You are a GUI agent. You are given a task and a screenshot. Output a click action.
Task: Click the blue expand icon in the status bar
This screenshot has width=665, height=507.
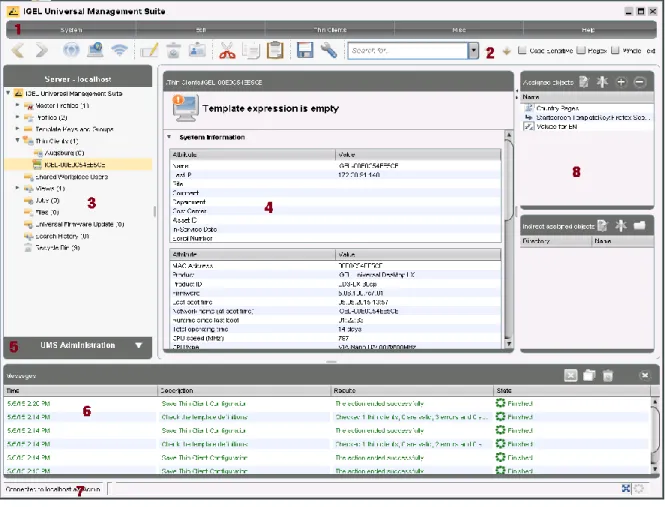click(626, 488)
